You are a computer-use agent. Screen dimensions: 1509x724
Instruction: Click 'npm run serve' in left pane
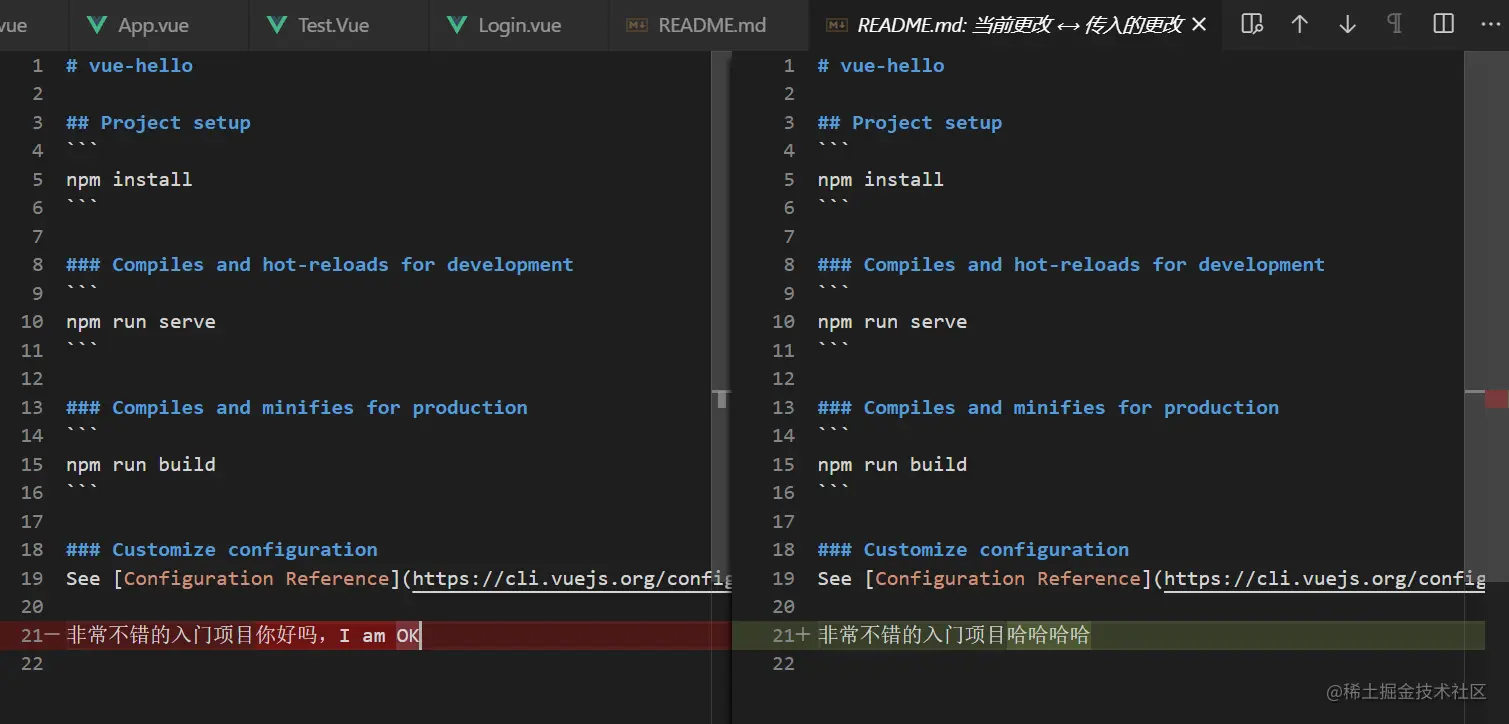coord(141,322)
